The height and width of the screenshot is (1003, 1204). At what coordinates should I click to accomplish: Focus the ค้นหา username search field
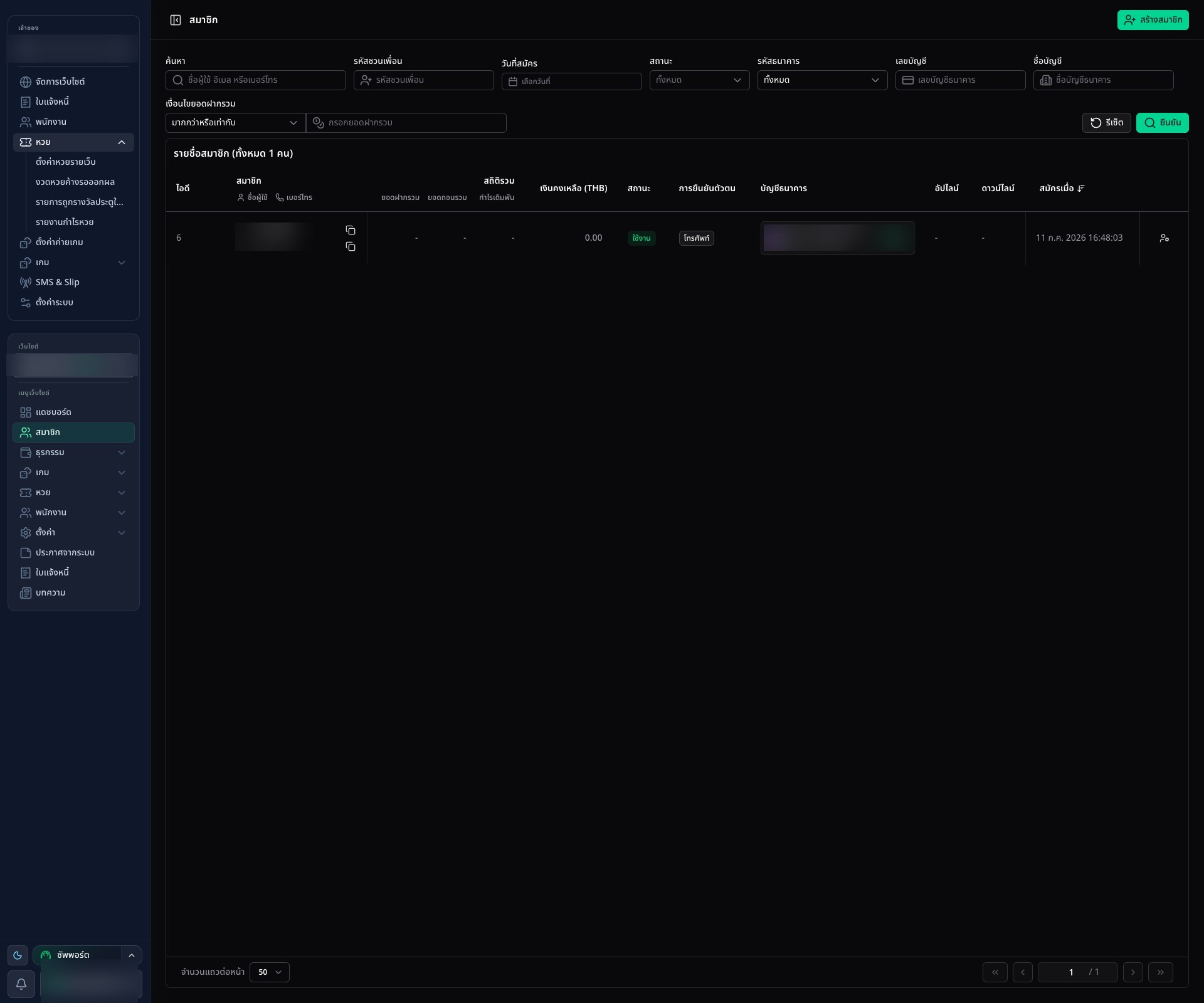(x=256, y=80)
